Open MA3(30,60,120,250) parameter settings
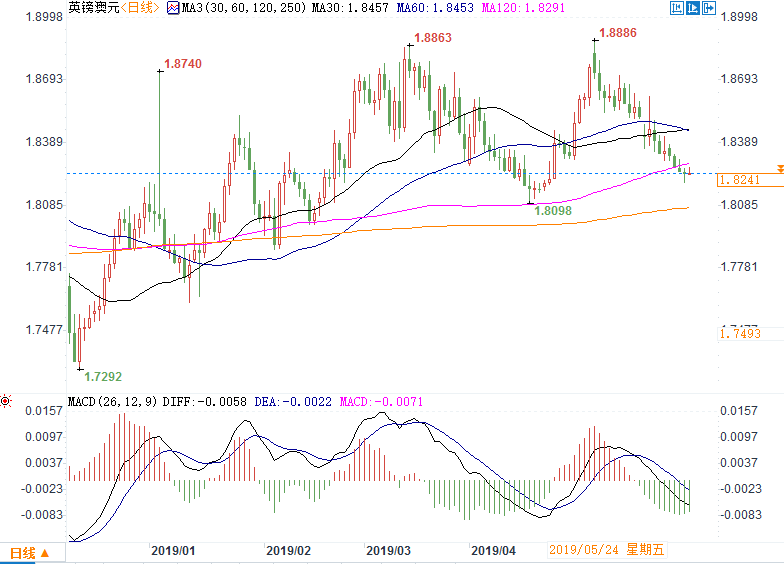784x564 pixels. click(236, 8)
